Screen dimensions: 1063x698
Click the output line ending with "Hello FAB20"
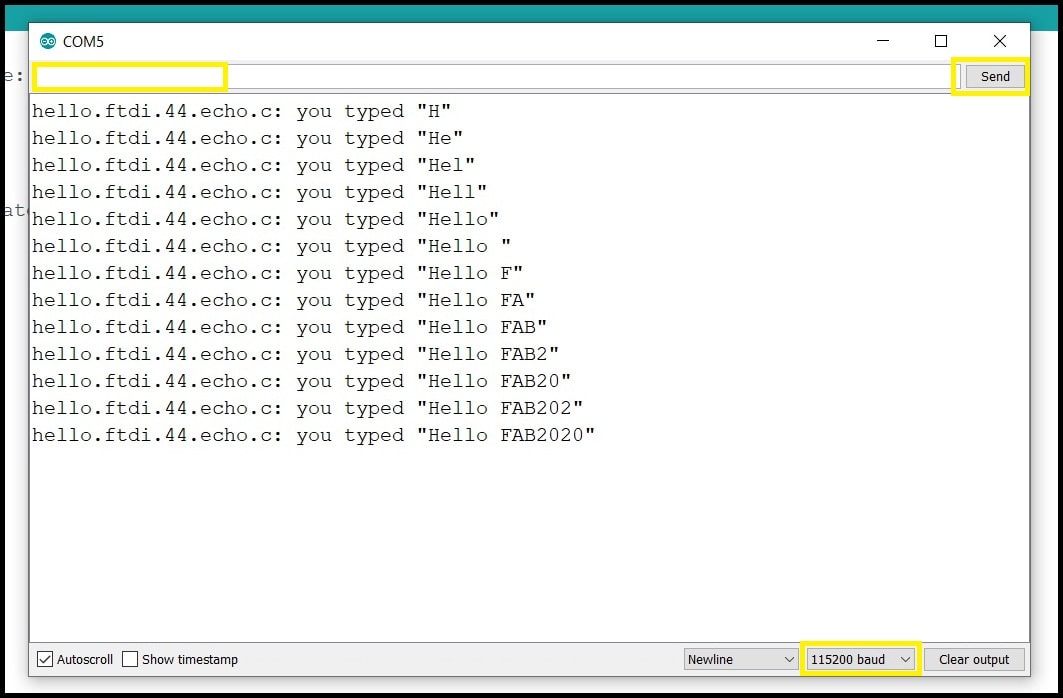(302, 382)
